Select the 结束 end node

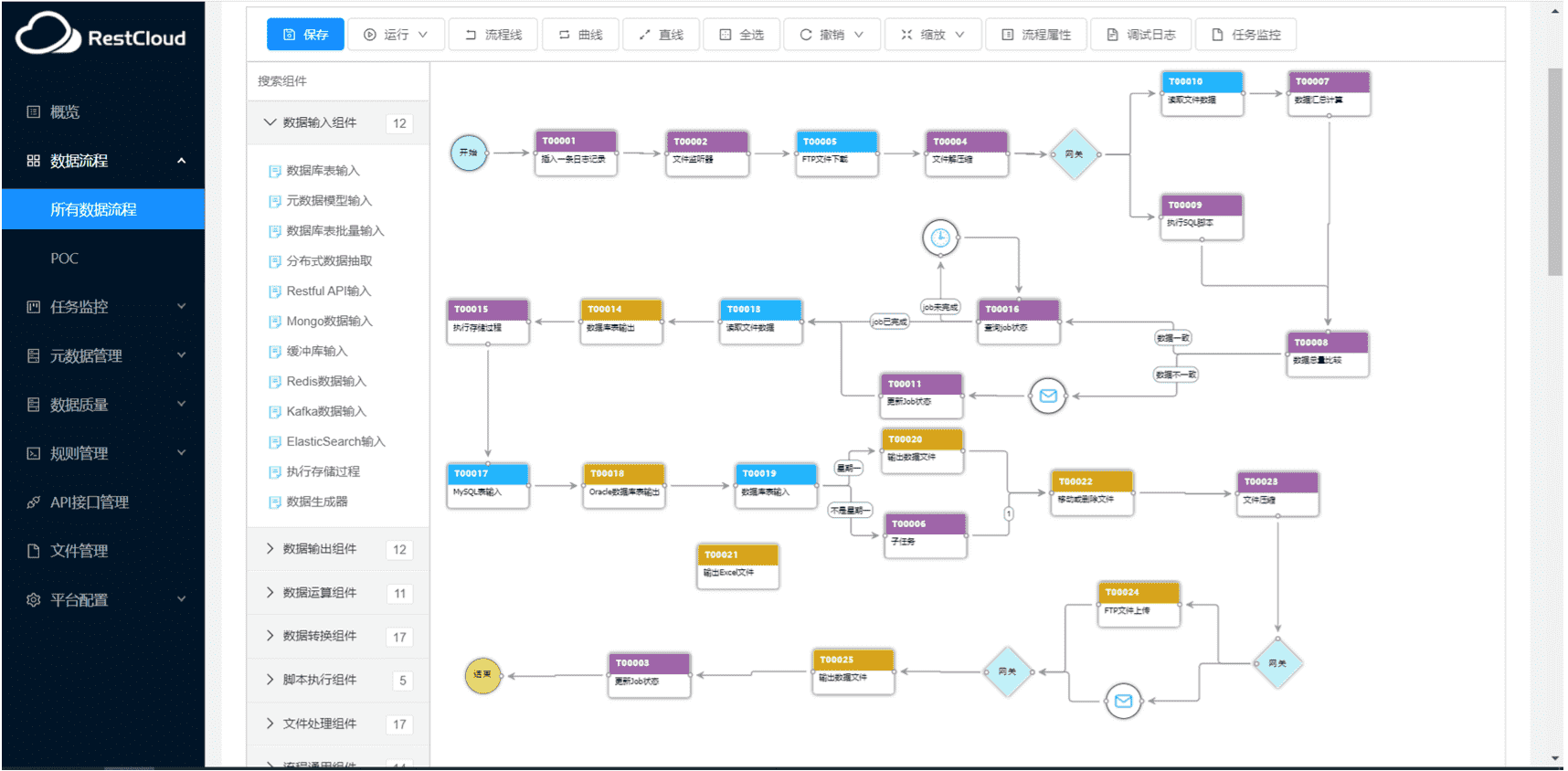[x=482, y=675]
